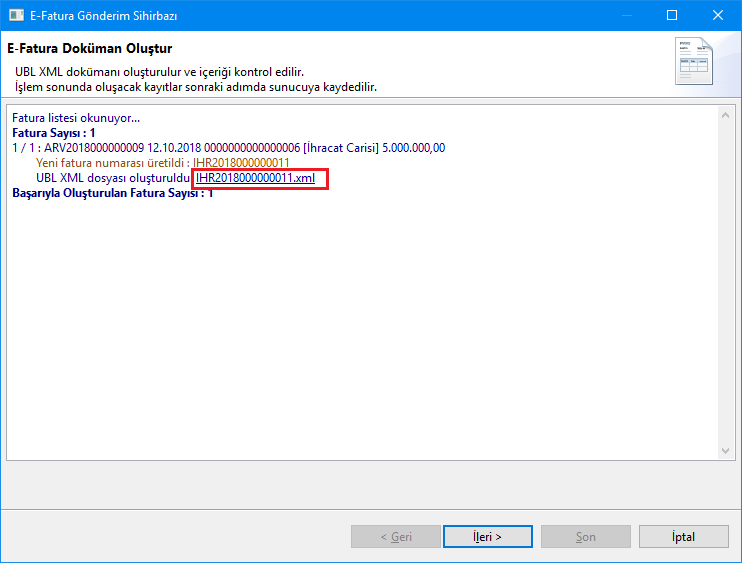Click the 'Fatura Sayısı : 1' line
Image resolution: width=742 pixels, height=563 pixels.
pyautogui.click(x=54, y=132)
